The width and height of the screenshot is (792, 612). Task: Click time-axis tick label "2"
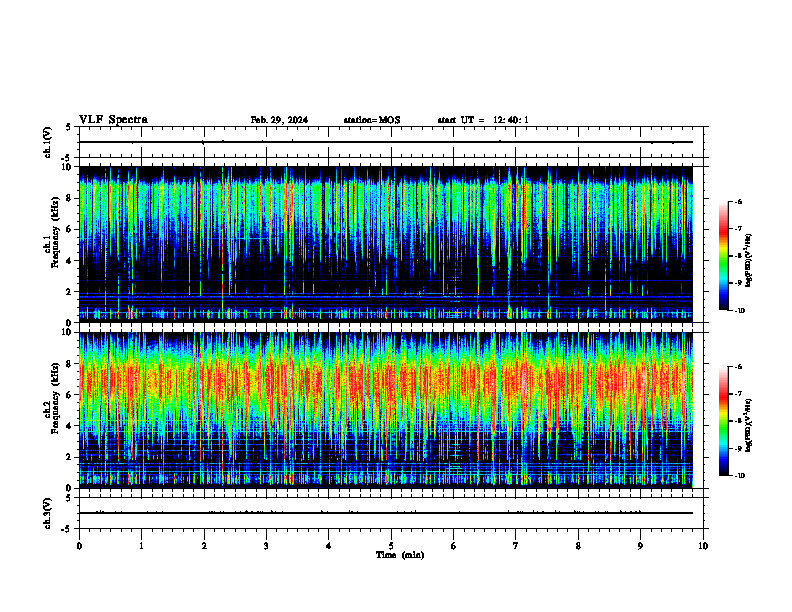click(204, 546)
